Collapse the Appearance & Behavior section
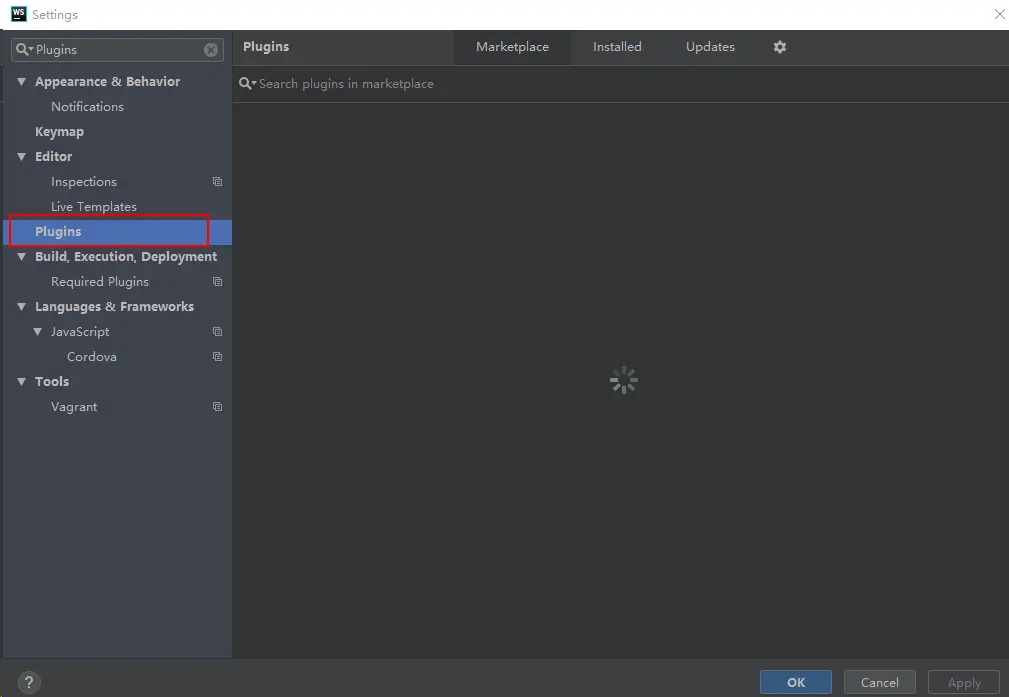1009x697 pixels. click(x=21, y=82)
